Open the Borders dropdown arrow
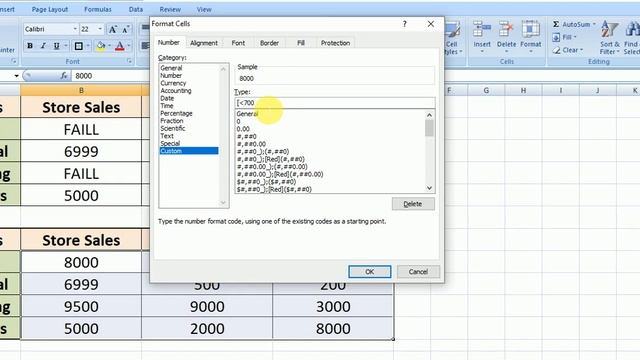 [x=87, y=46]
